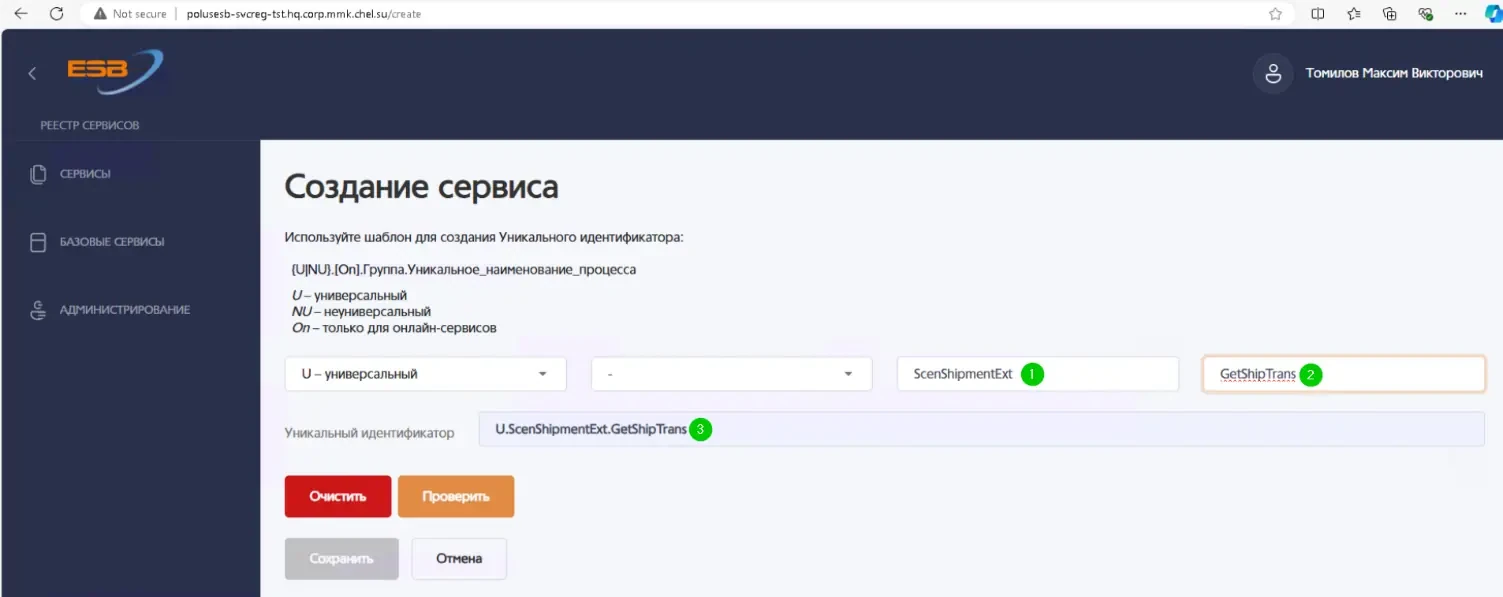Click the 'Используйте шаблон' instruction text

click(484, 237)
